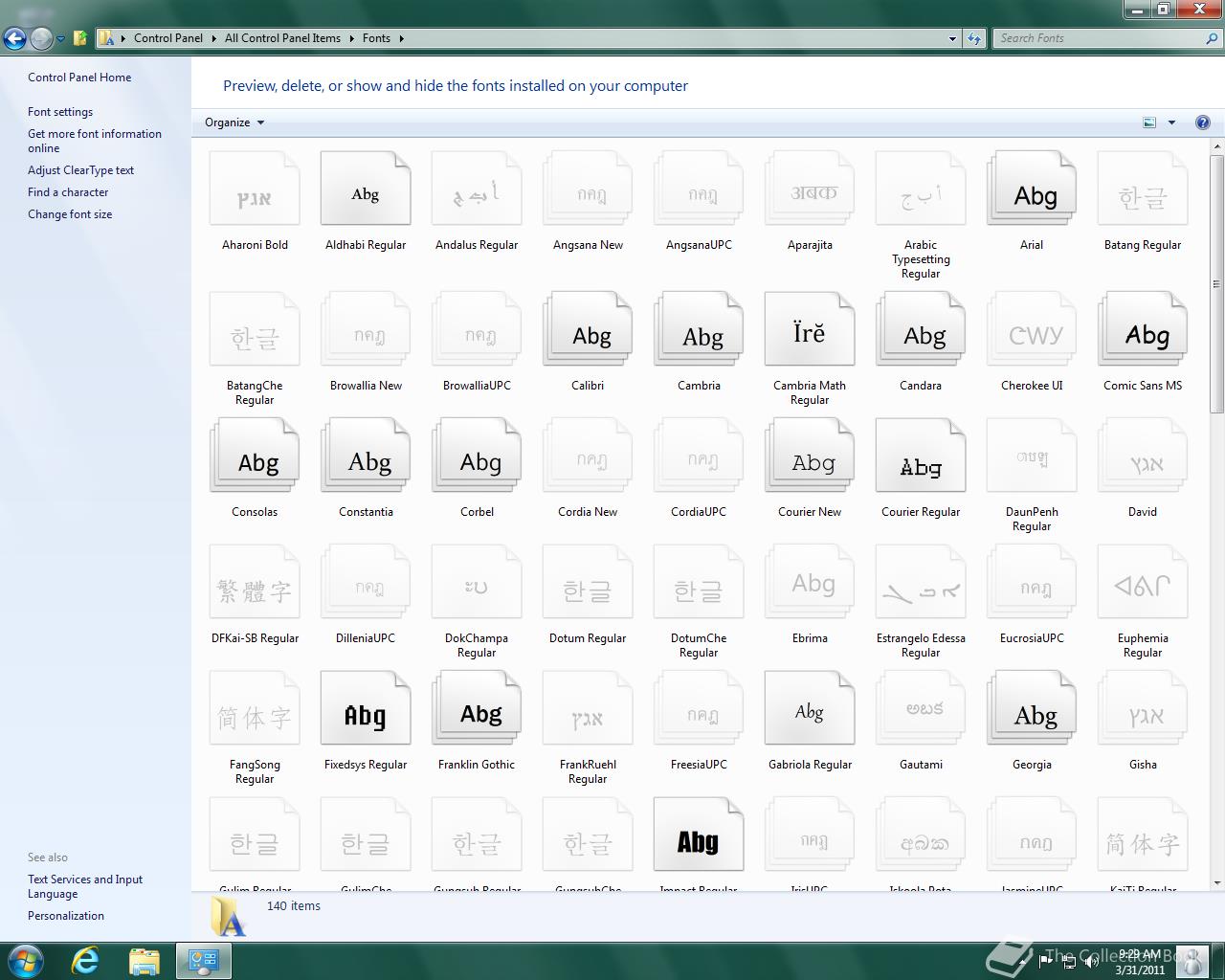
Task: Expand the arrow after All Control Panel Items
Action: tap(351, 38)
